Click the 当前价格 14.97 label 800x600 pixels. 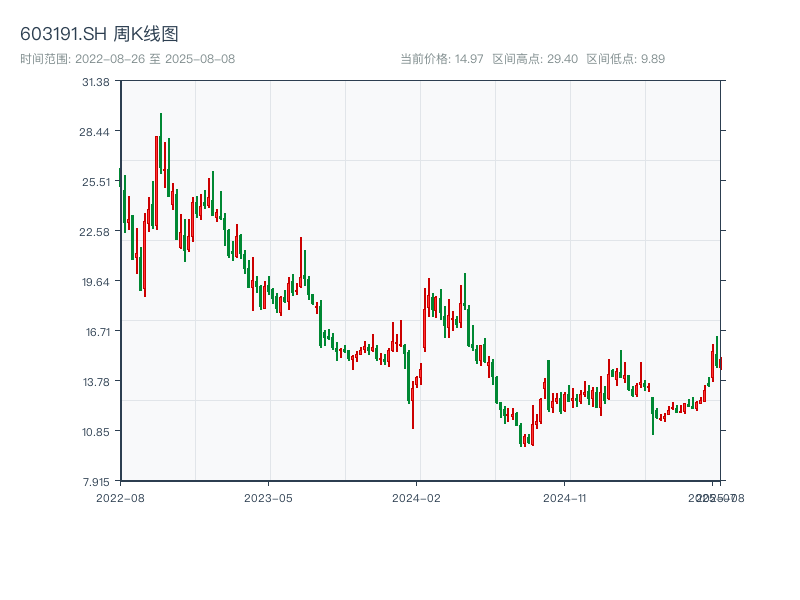coord(442,59)
